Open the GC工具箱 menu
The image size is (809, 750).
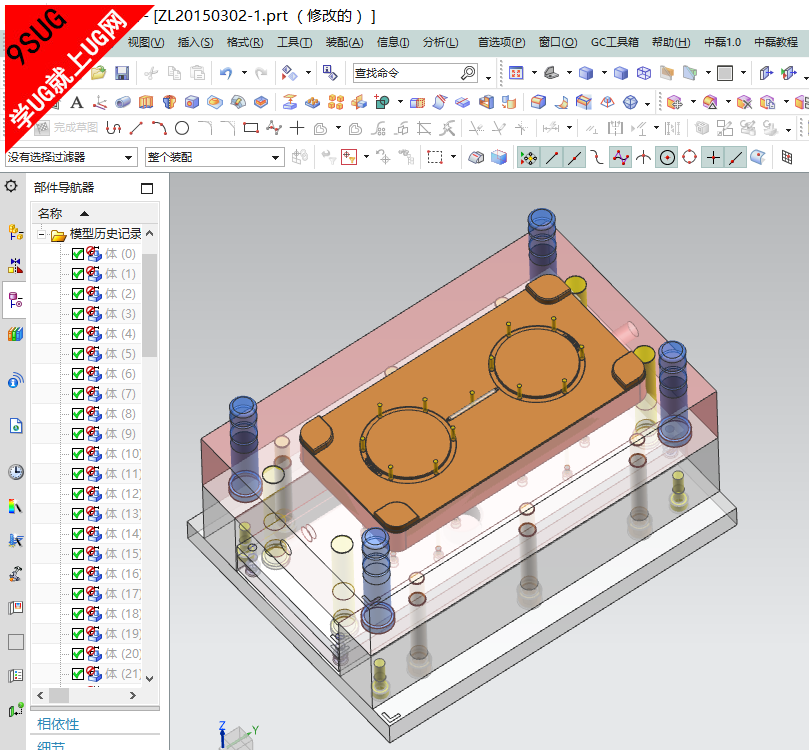pyautogui.click(x=614, y=42)
